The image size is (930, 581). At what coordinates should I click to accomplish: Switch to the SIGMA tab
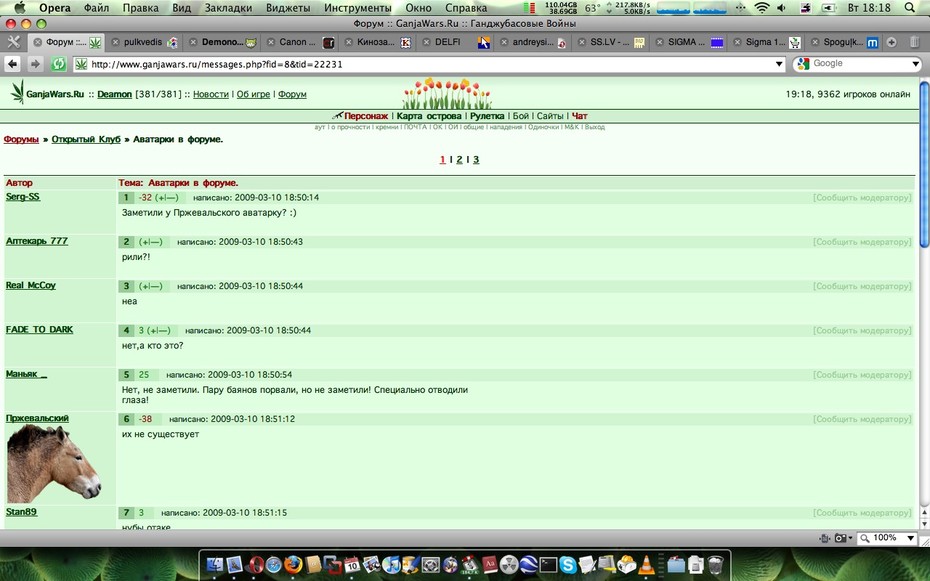pyautogui.click(x=687, y=42)
